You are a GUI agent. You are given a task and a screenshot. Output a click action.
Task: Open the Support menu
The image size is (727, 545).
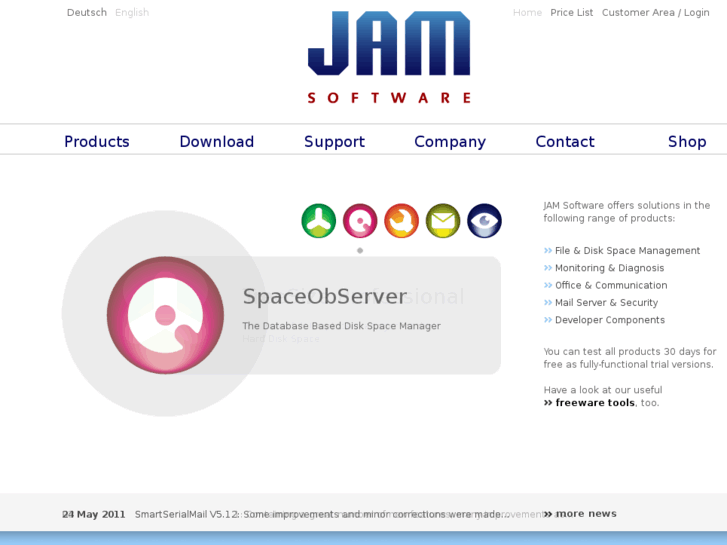[335, 141]
